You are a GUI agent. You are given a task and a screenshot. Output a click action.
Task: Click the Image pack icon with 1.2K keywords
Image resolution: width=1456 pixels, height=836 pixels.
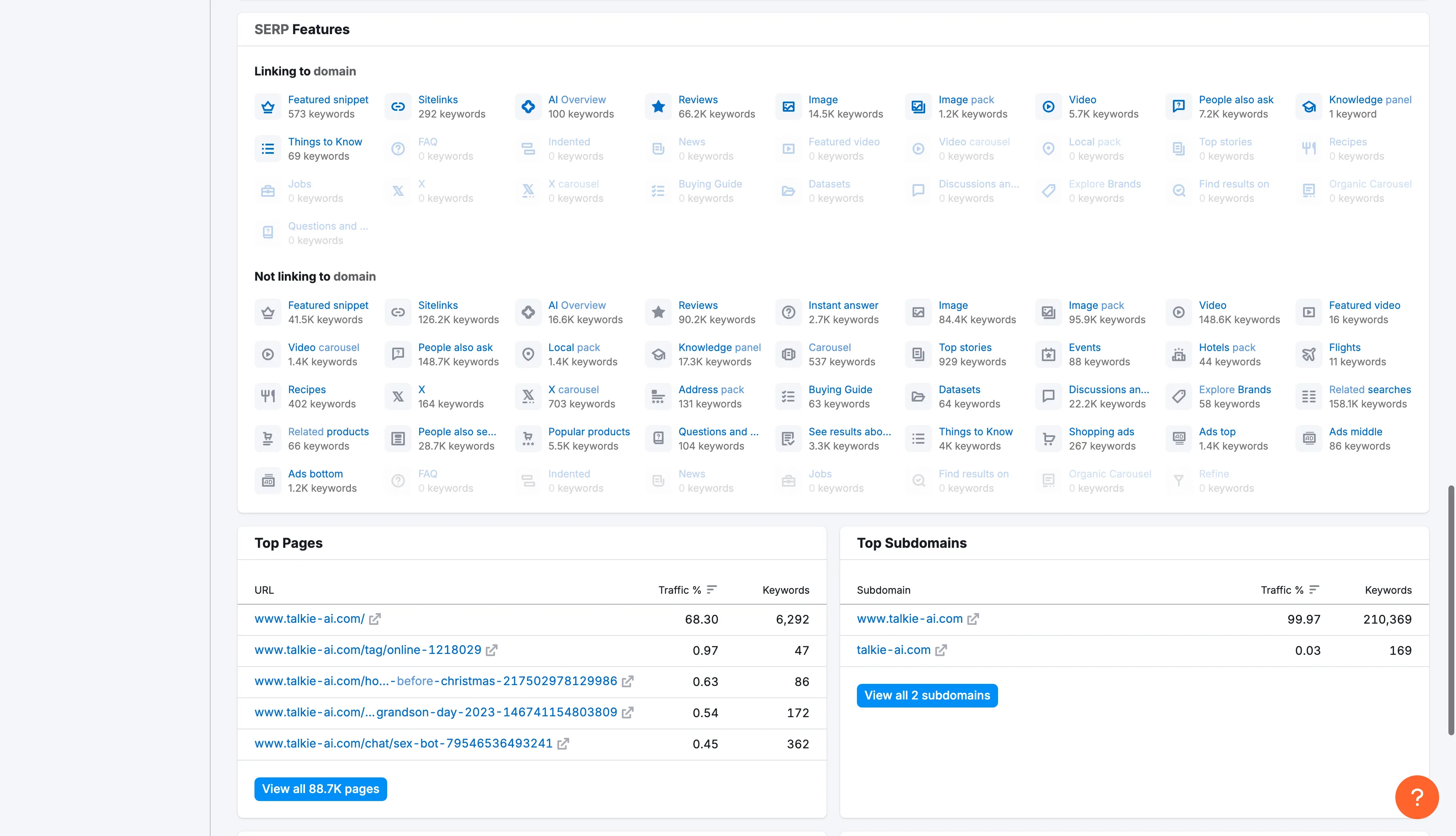pos(918,107)
